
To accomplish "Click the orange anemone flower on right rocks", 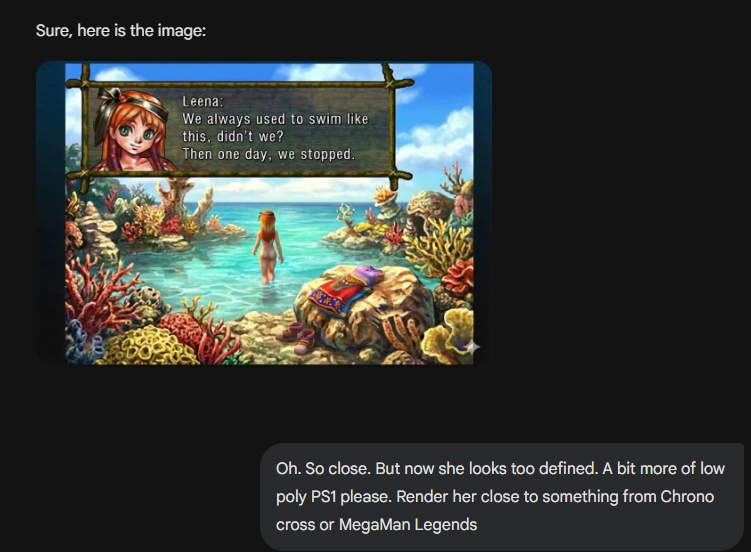I will coord(383,194).
